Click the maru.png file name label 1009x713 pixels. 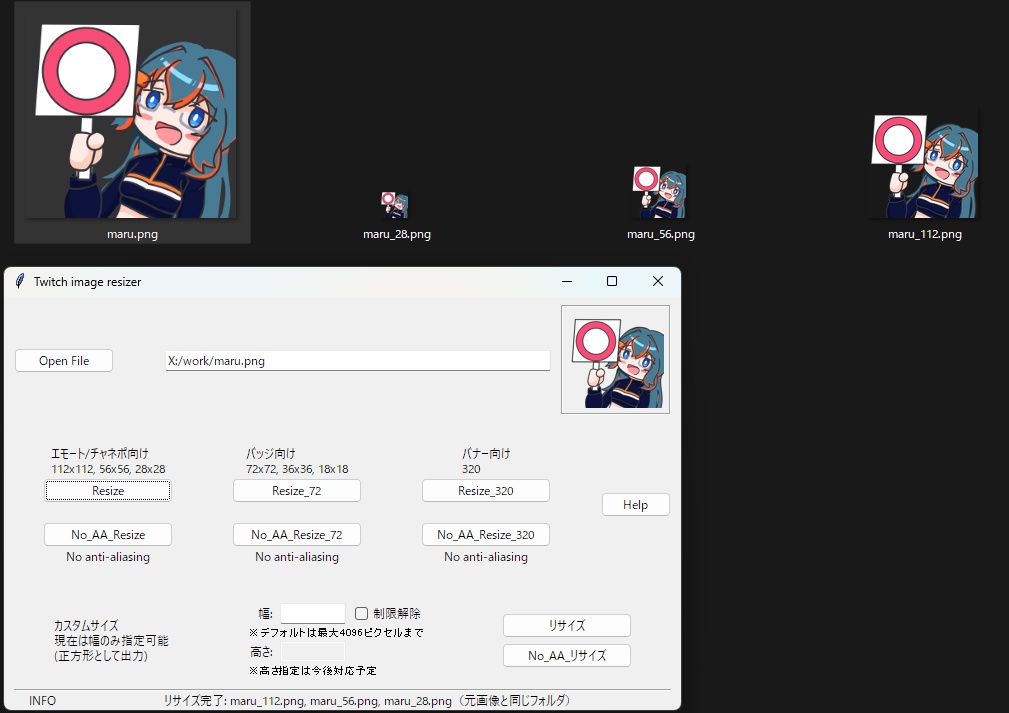click(132, 234)
